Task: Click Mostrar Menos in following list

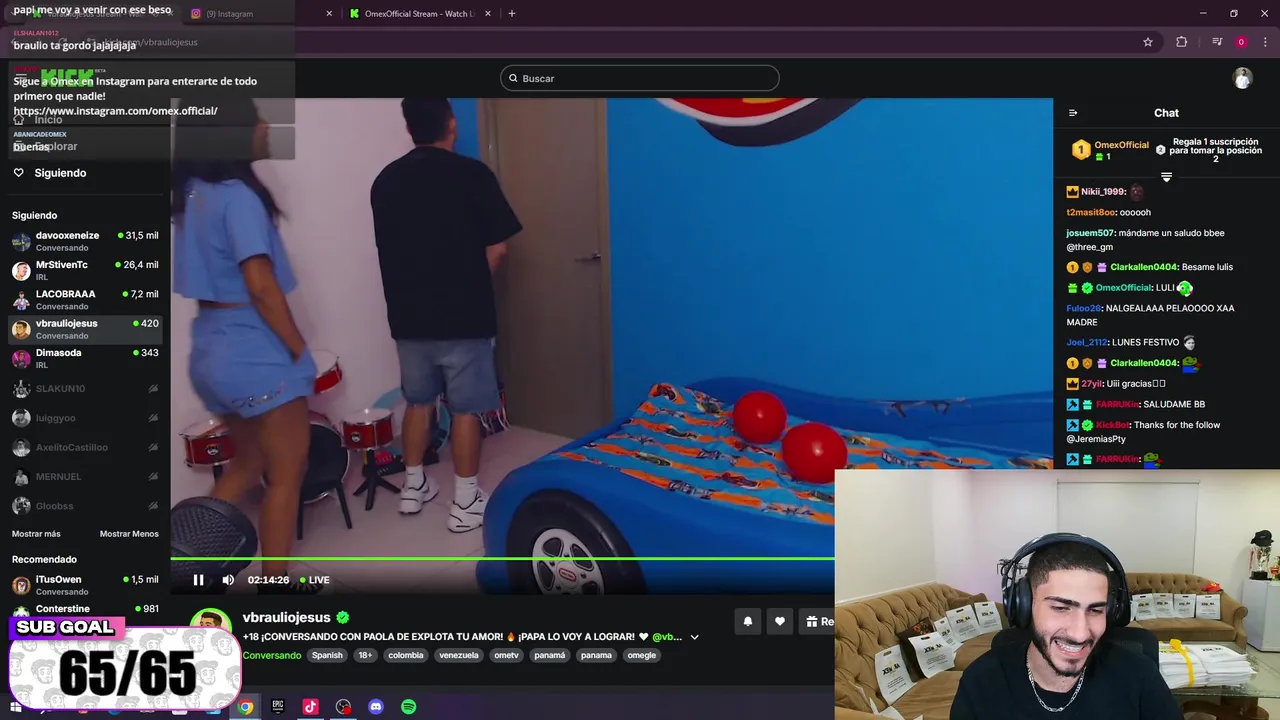Action: click(x=129, y=534)
